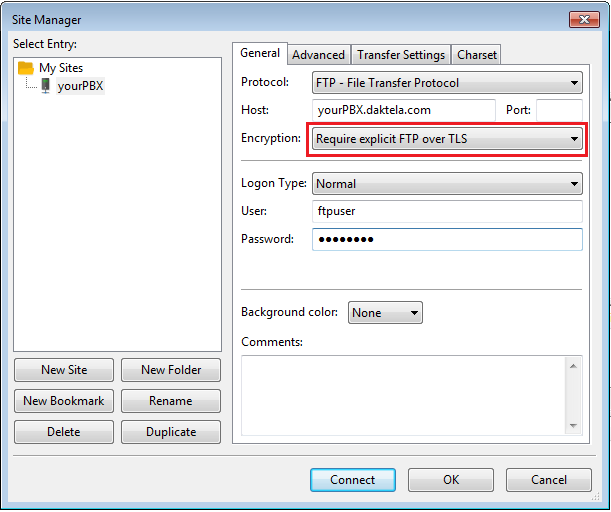
Task: Select the Charset tab
Action: 477,55
